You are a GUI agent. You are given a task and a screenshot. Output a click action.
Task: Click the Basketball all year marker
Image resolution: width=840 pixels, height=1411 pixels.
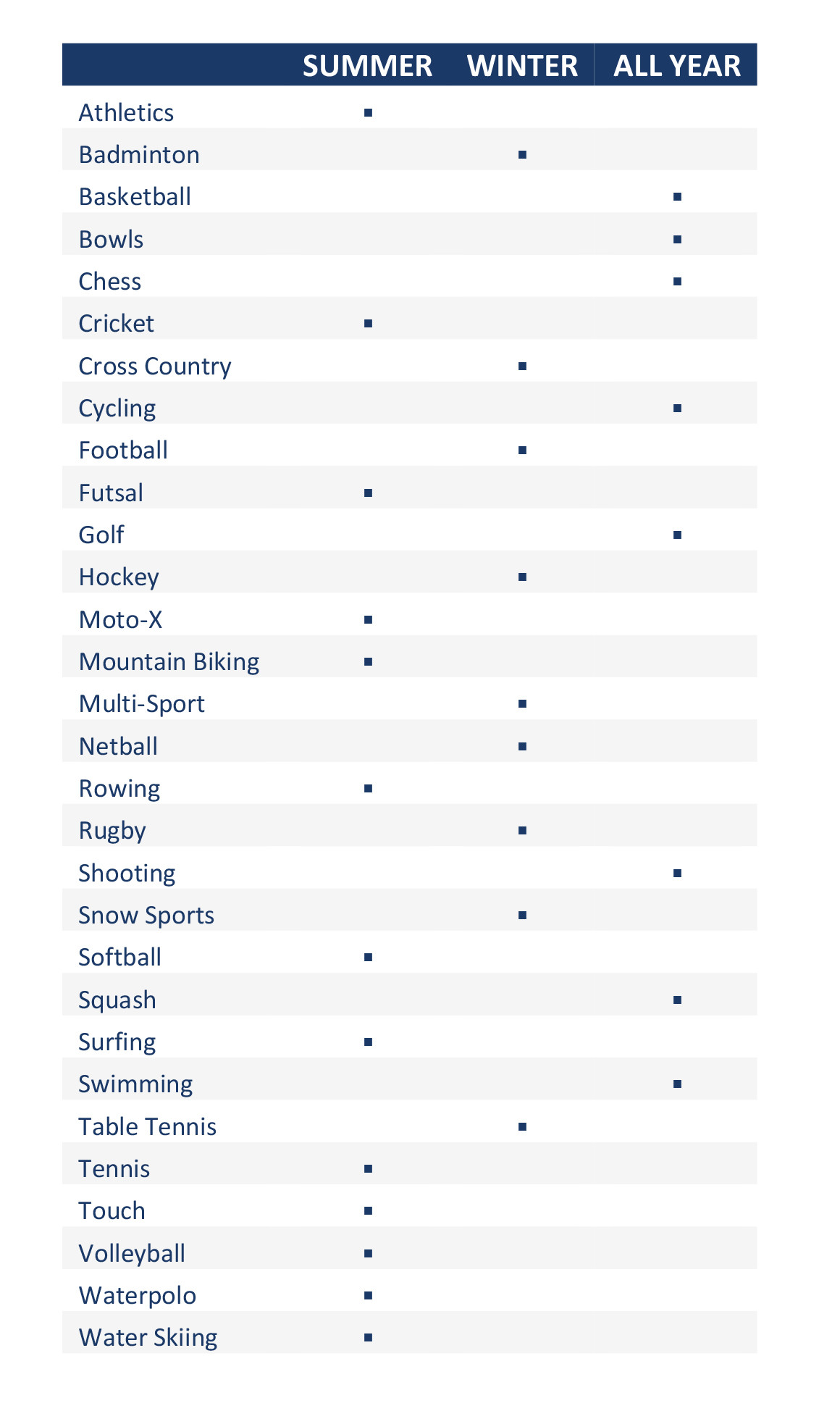(677, 196)
